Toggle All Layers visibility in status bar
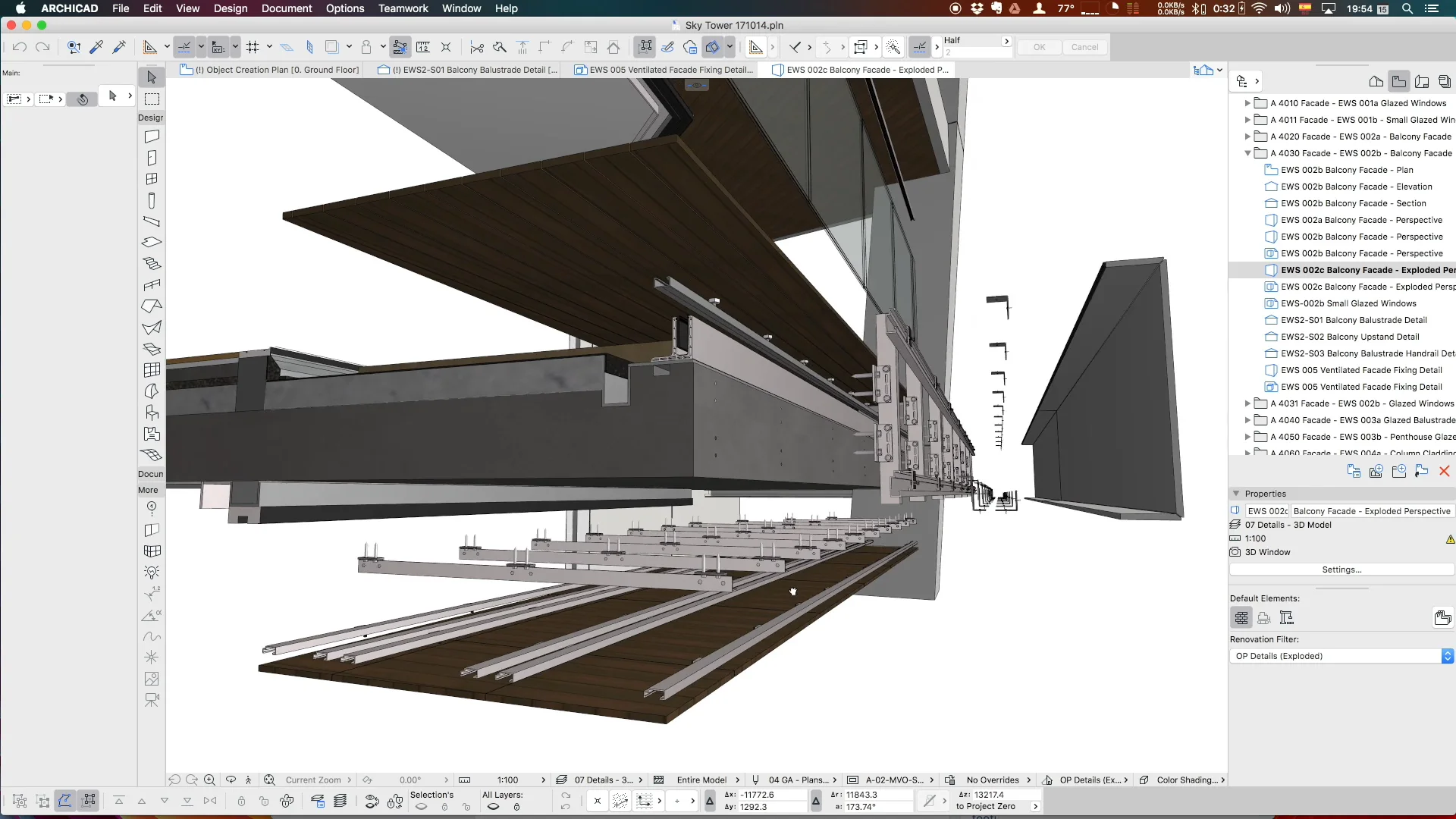 point(492,808)
